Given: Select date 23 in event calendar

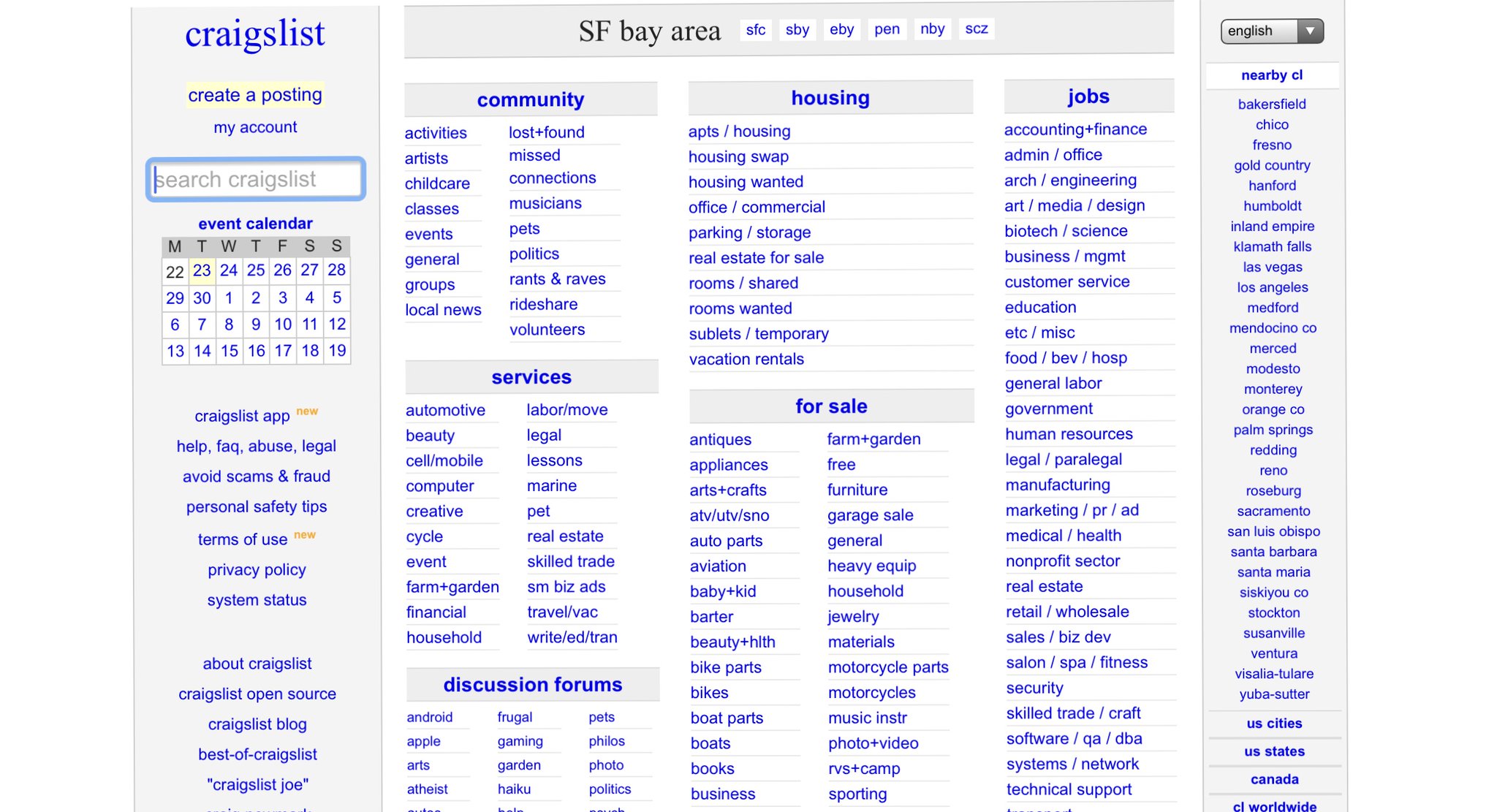Looking at the screenshot, I should point(202,270).
